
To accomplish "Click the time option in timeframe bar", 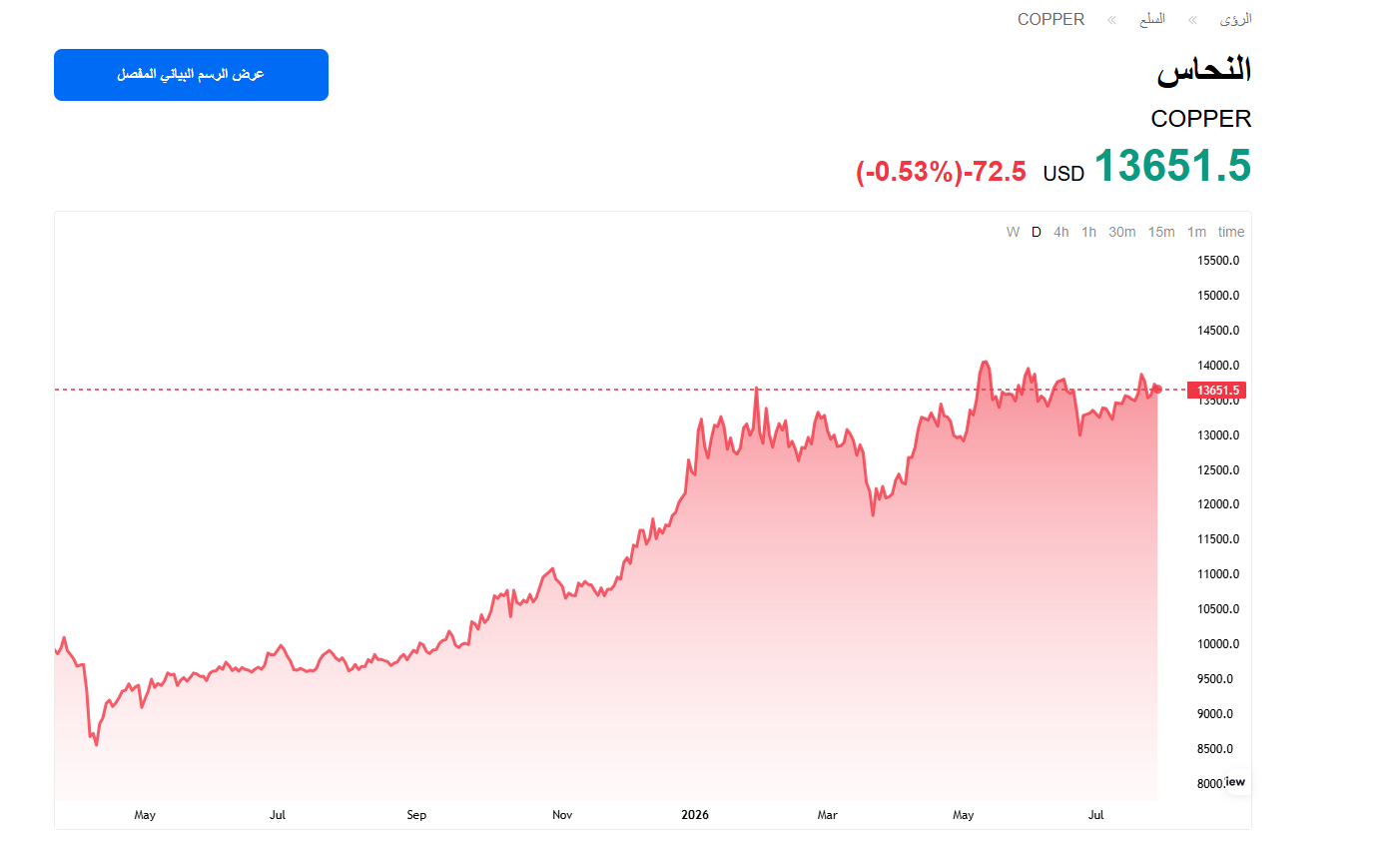I will coord(1231,232).
